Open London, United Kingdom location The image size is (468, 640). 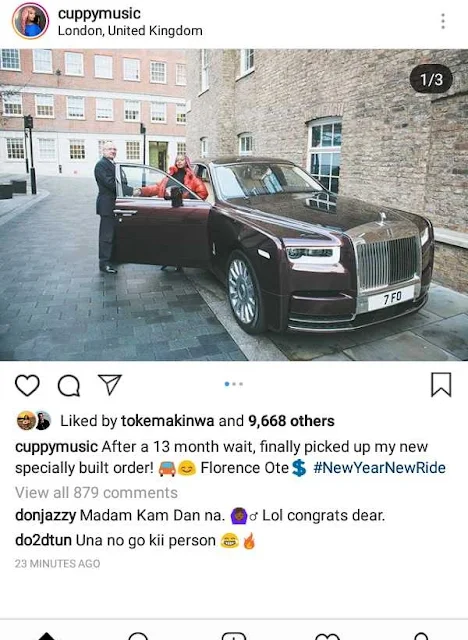pyautogui.click(x=130, y=31)
